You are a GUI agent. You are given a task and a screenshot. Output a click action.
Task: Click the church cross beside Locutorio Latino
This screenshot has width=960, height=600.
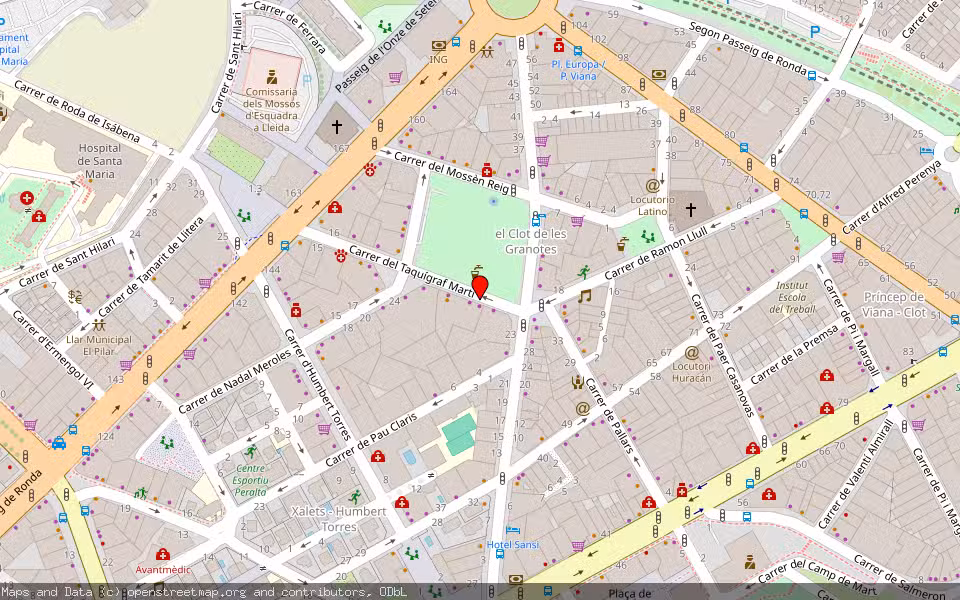click(x=691, y=209)
